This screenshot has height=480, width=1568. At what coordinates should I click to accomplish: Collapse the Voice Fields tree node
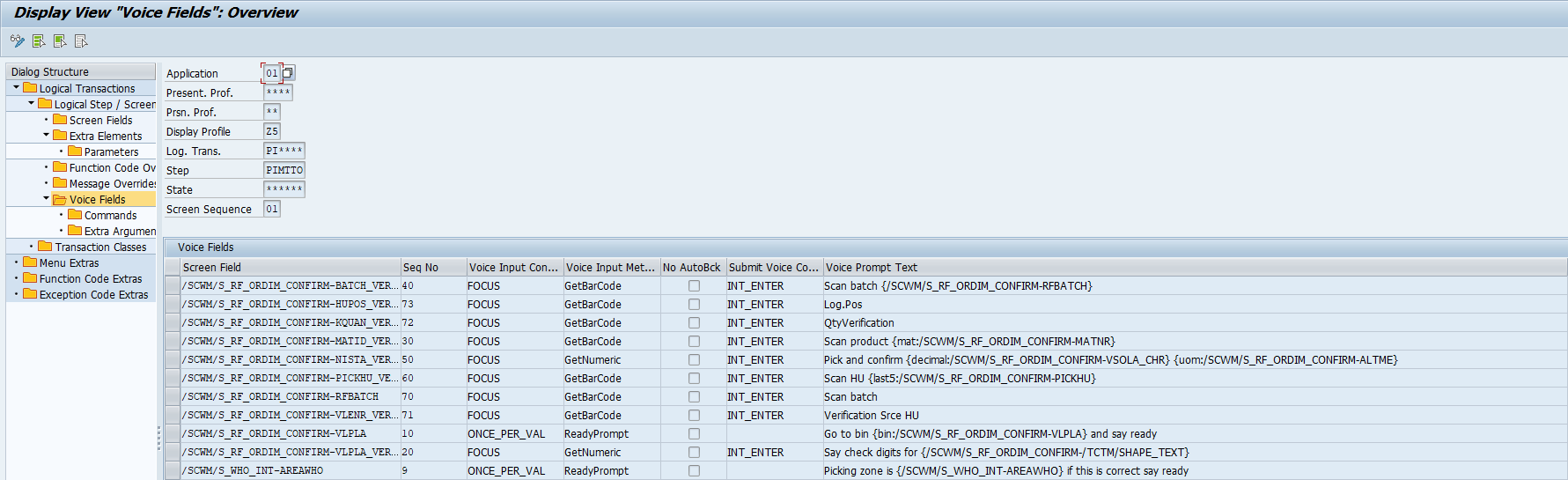click(46, 199)
